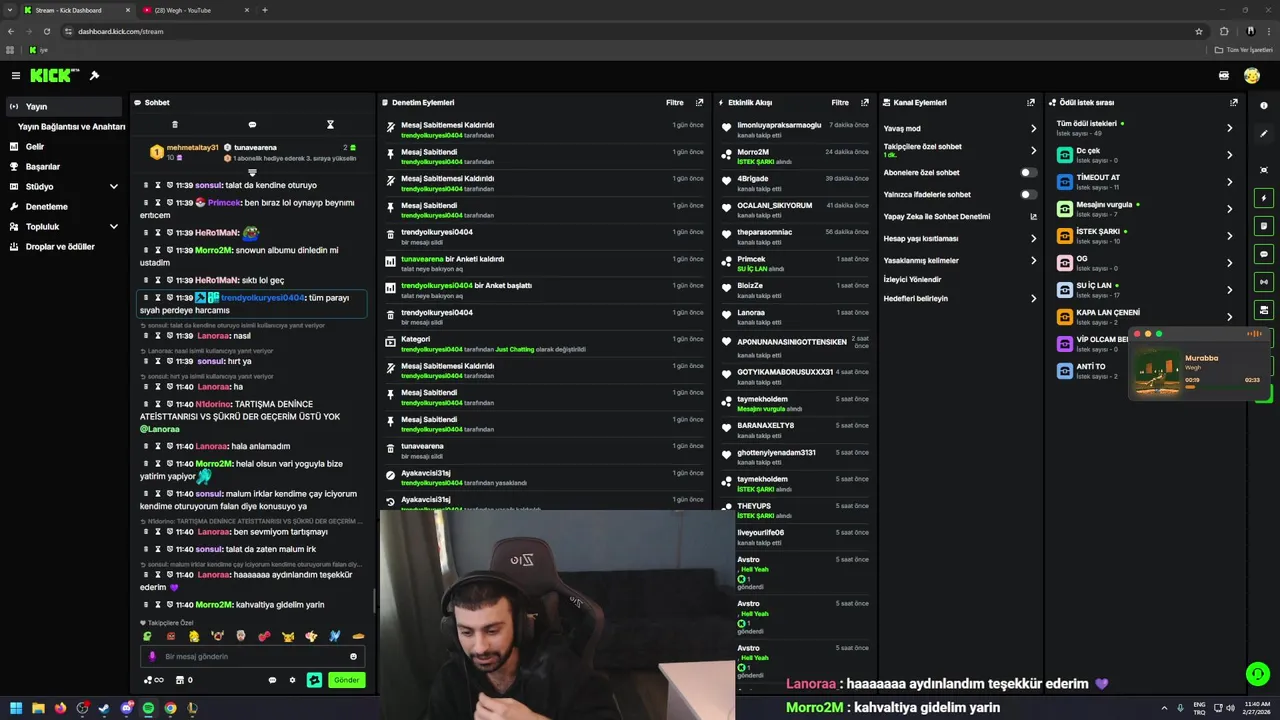Open Hesap yaşı kısıtlaması settings
This screenshot has width=1280, height=720.
point(960,239)
